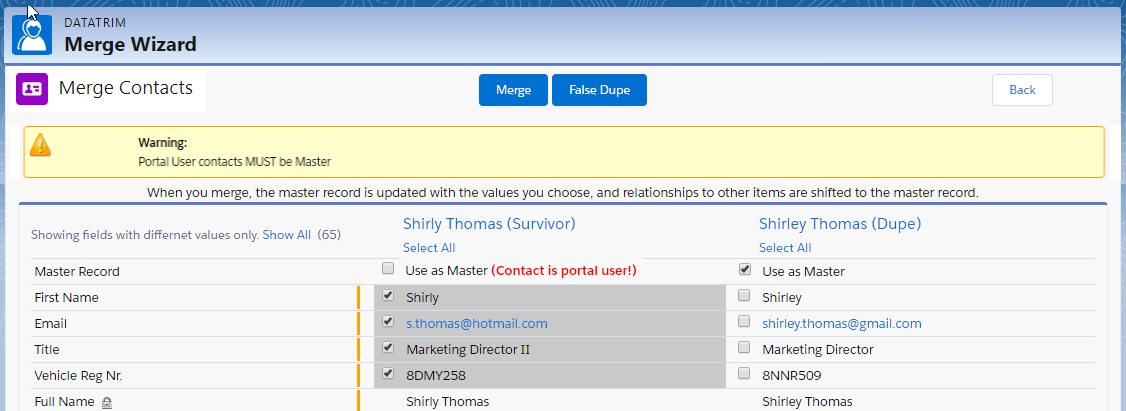Select the Shirley first name checkbox
This screenshot has width=1126, height=411.
745,295
